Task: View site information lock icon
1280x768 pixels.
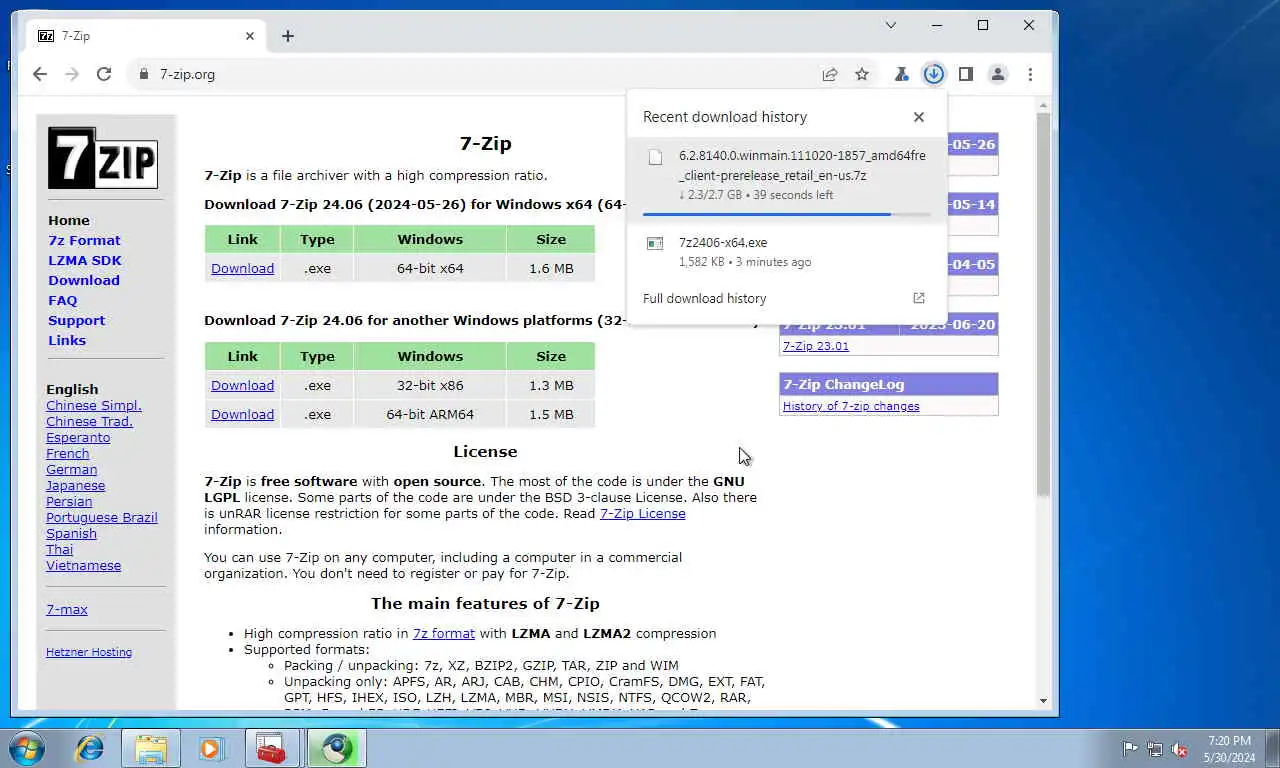Action: pyautogui.click(x=144, y=74)
